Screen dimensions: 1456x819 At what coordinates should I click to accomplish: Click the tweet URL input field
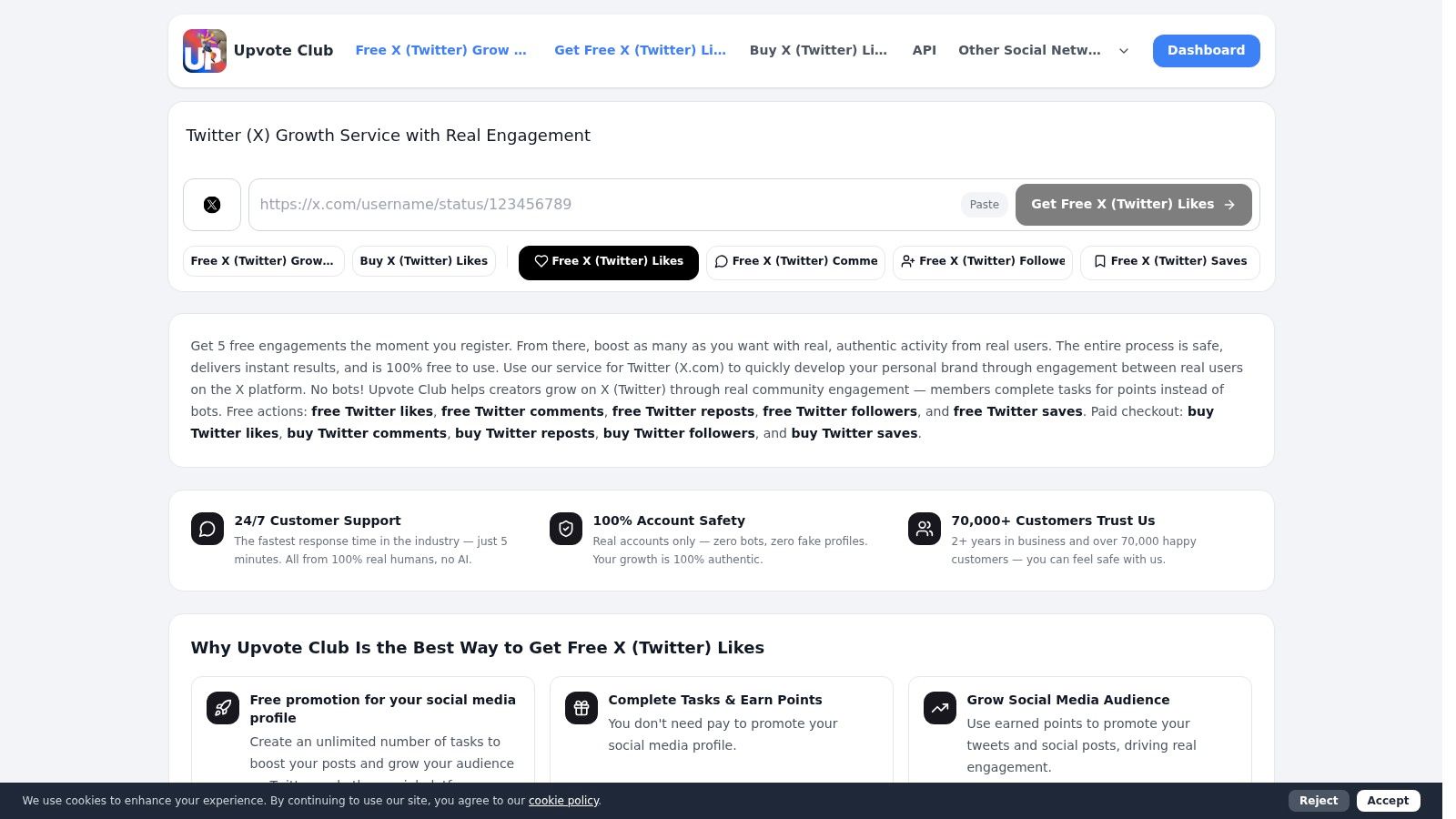[605, 205]
